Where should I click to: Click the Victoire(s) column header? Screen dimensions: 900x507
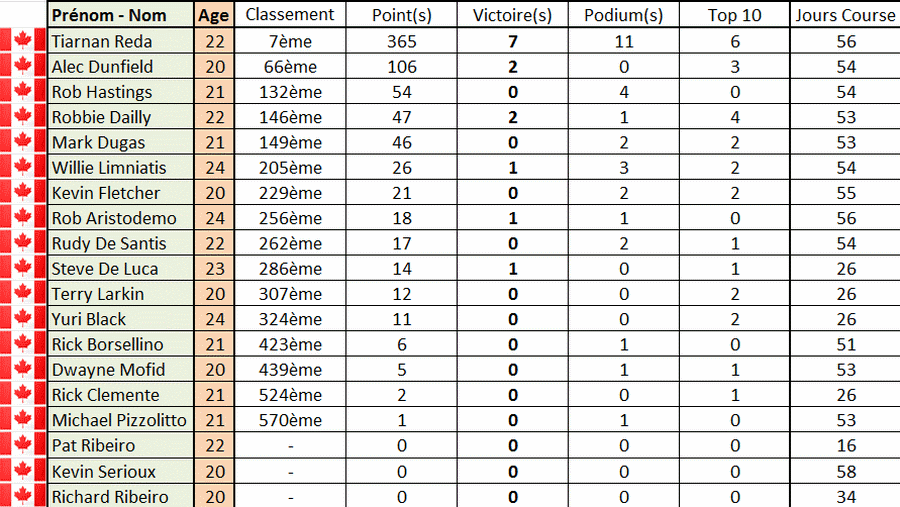click(x=513, y=15)
